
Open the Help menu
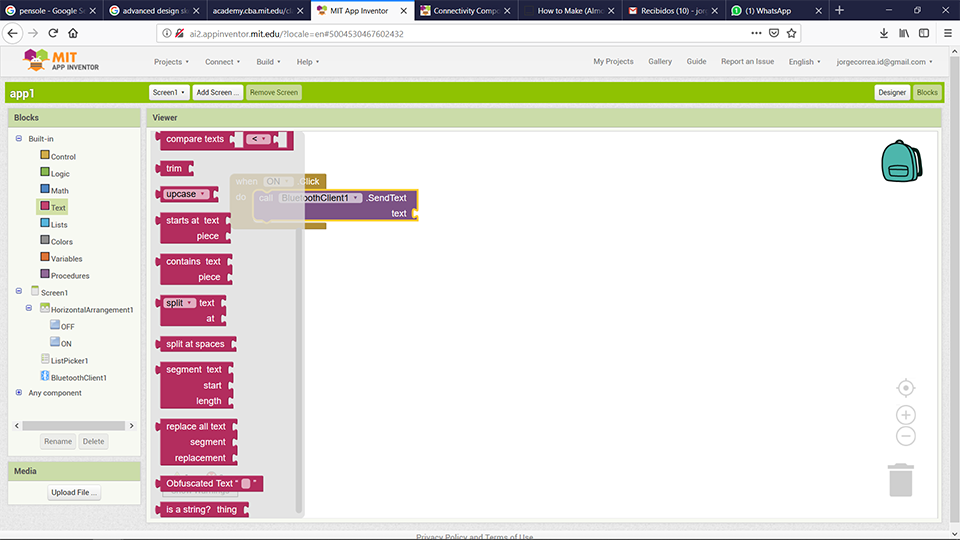pos(308,62)
